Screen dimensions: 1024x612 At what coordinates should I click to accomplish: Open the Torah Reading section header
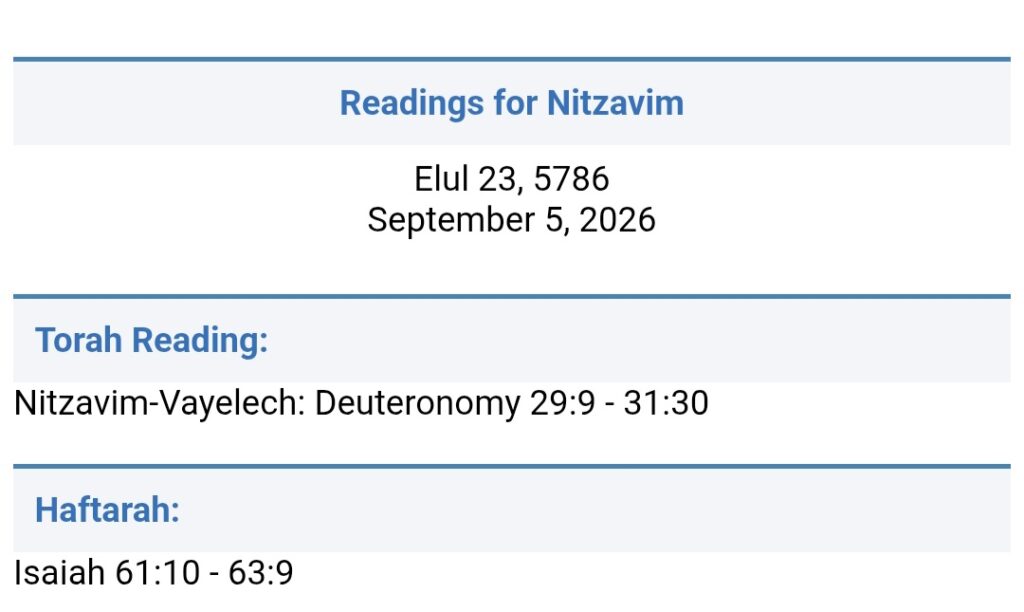152,340
